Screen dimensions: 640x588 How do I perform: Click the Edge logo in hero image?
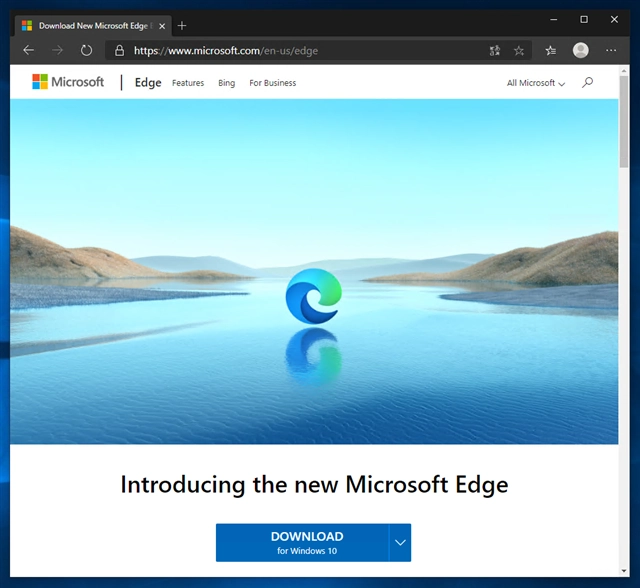[313, 296]
